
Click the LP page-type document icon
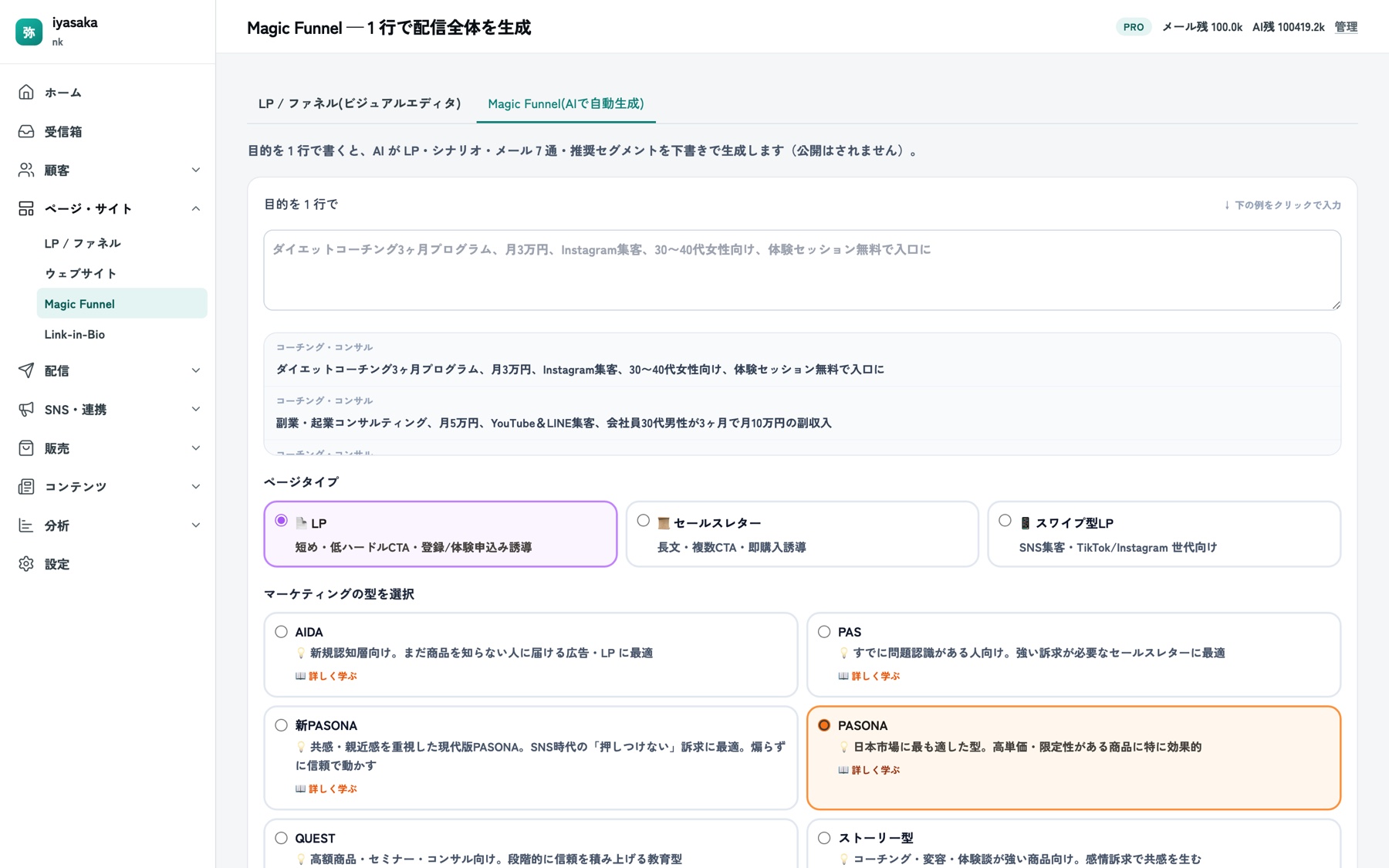pos(301,523)
